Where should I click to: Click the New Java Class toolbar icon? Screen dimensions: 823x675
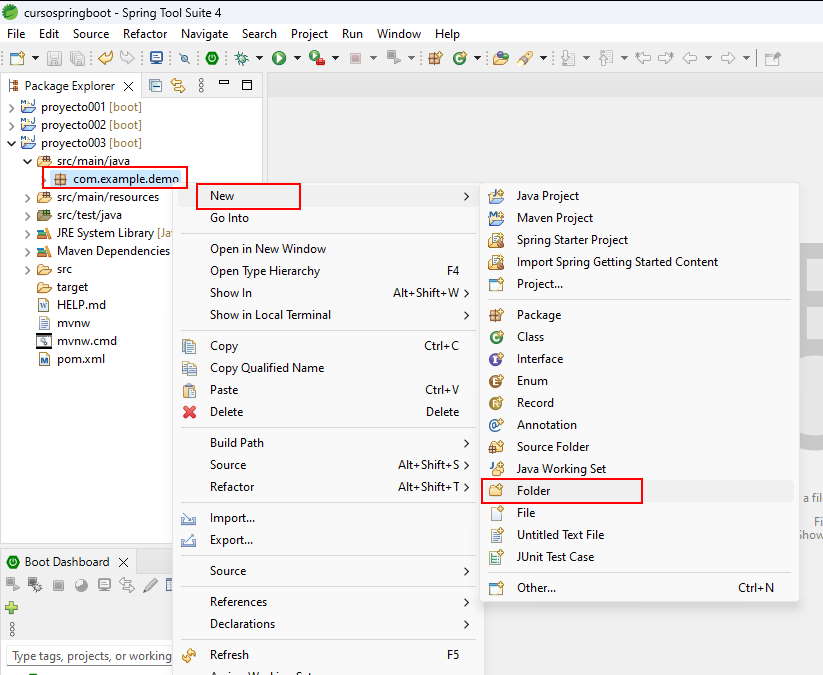pyautogui.click(x=460, y=58)
